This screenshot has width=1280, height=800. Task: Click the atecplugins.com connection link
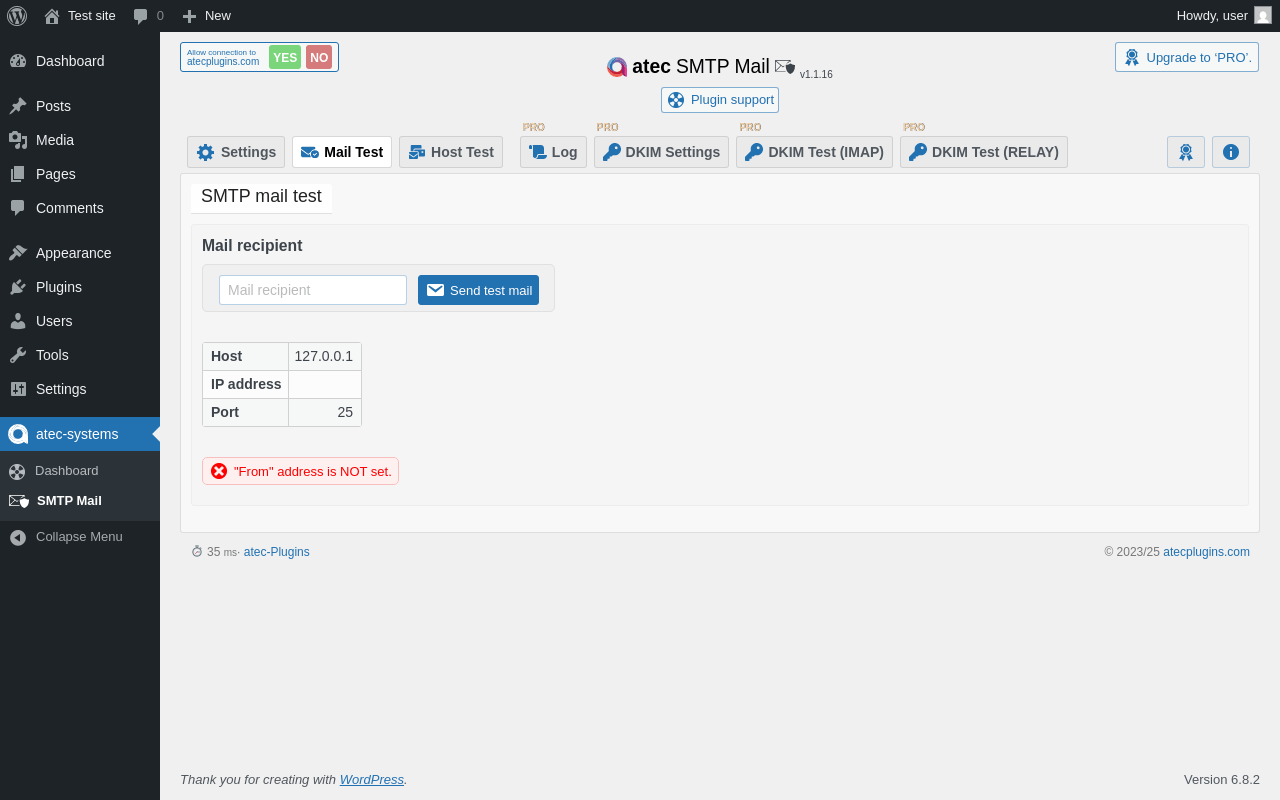click(x=223, y=62)
